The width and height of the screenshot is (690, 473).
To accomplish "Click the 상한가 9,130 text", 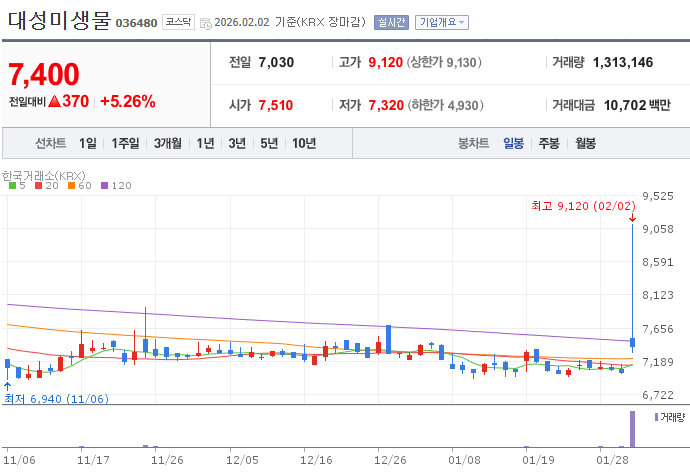I will pos(444,62).
